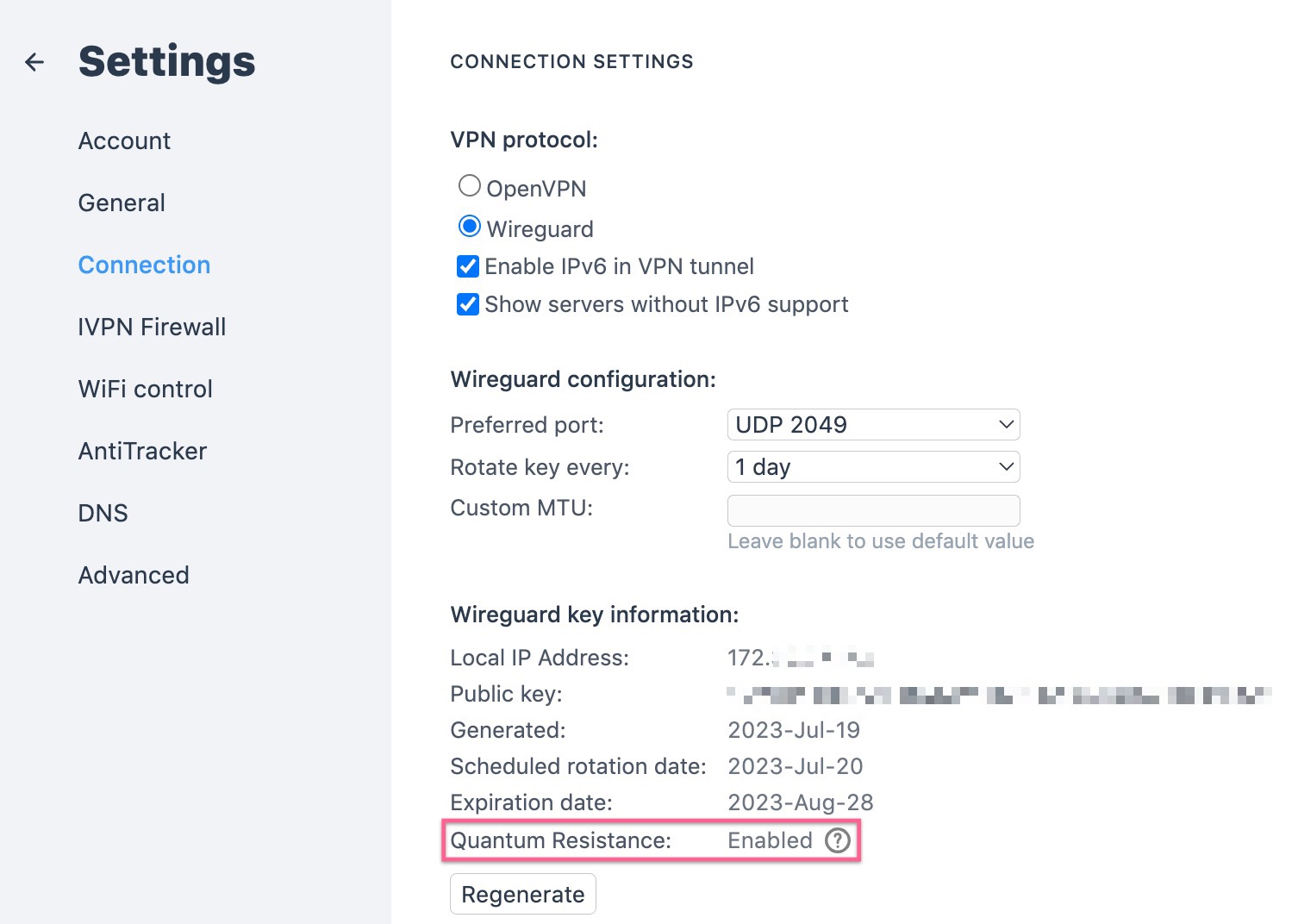Click the blurred public key value
This screenshot has height=924, width=1298.
click(x=999, y=695)
